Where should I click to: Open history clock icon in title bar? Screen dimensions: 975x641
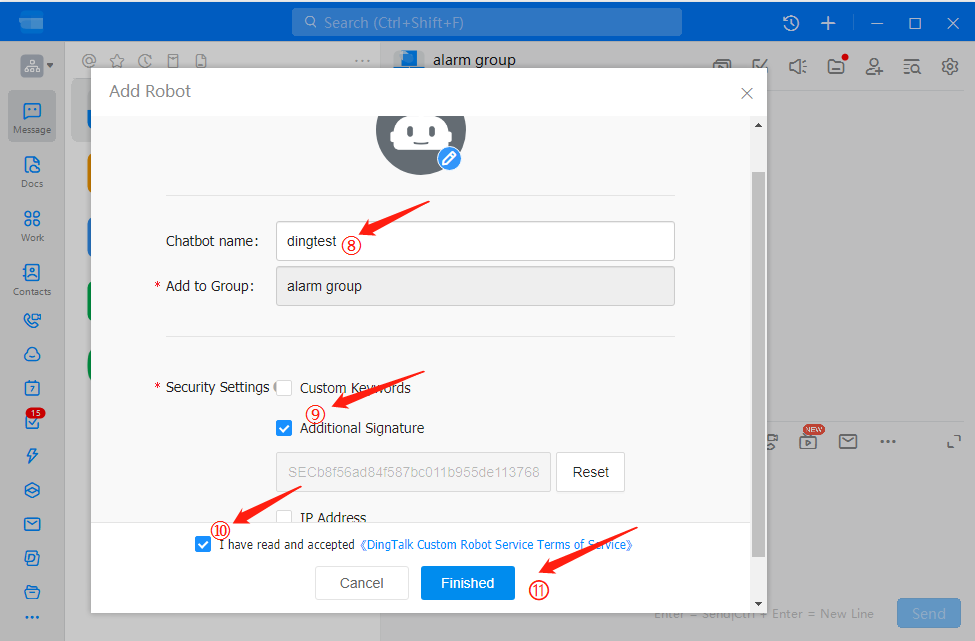tap(790, 23)
